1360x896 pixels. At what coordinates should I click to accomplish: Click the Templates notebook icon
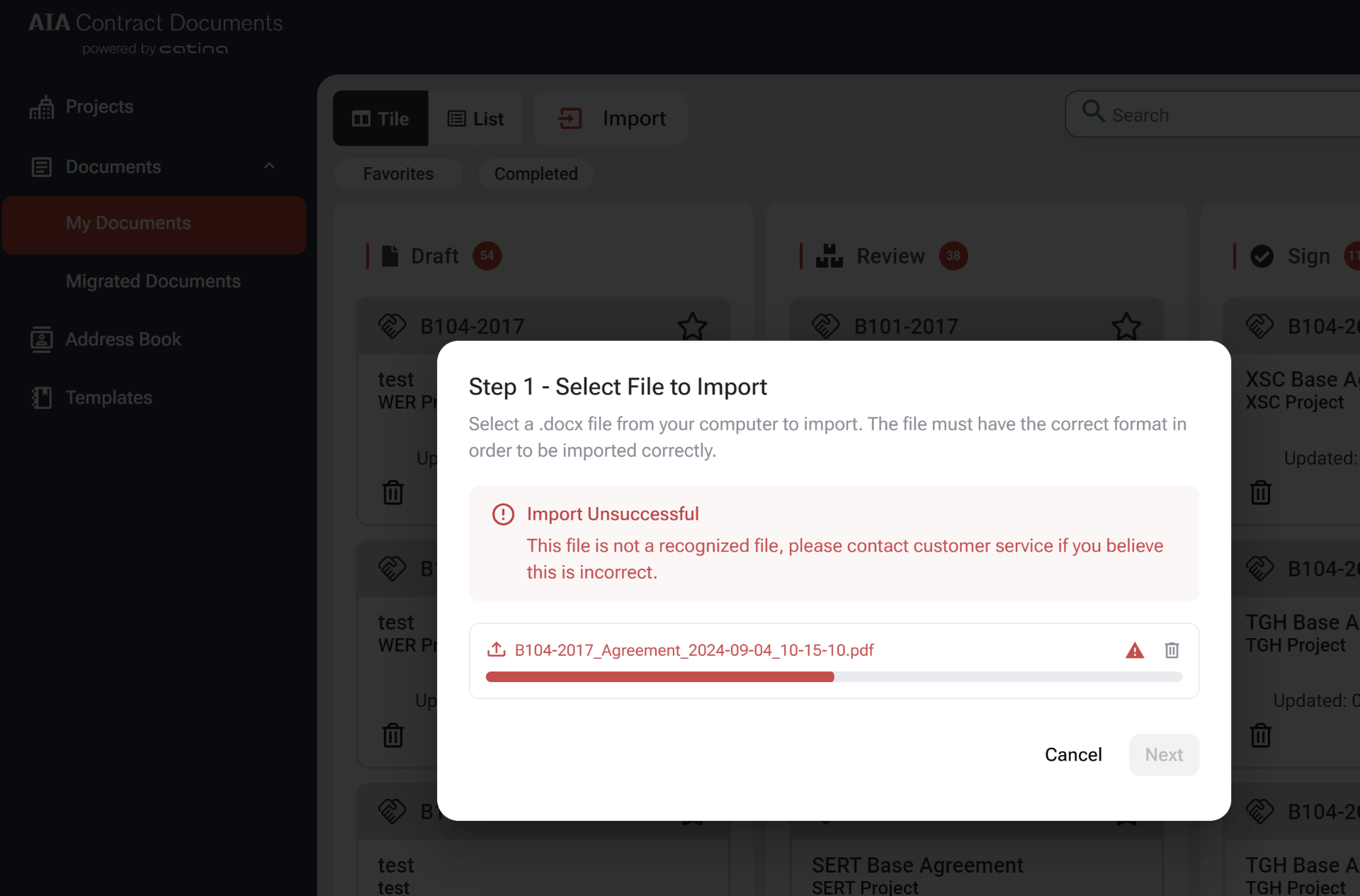pyautogui.click(x=42, y=397)
